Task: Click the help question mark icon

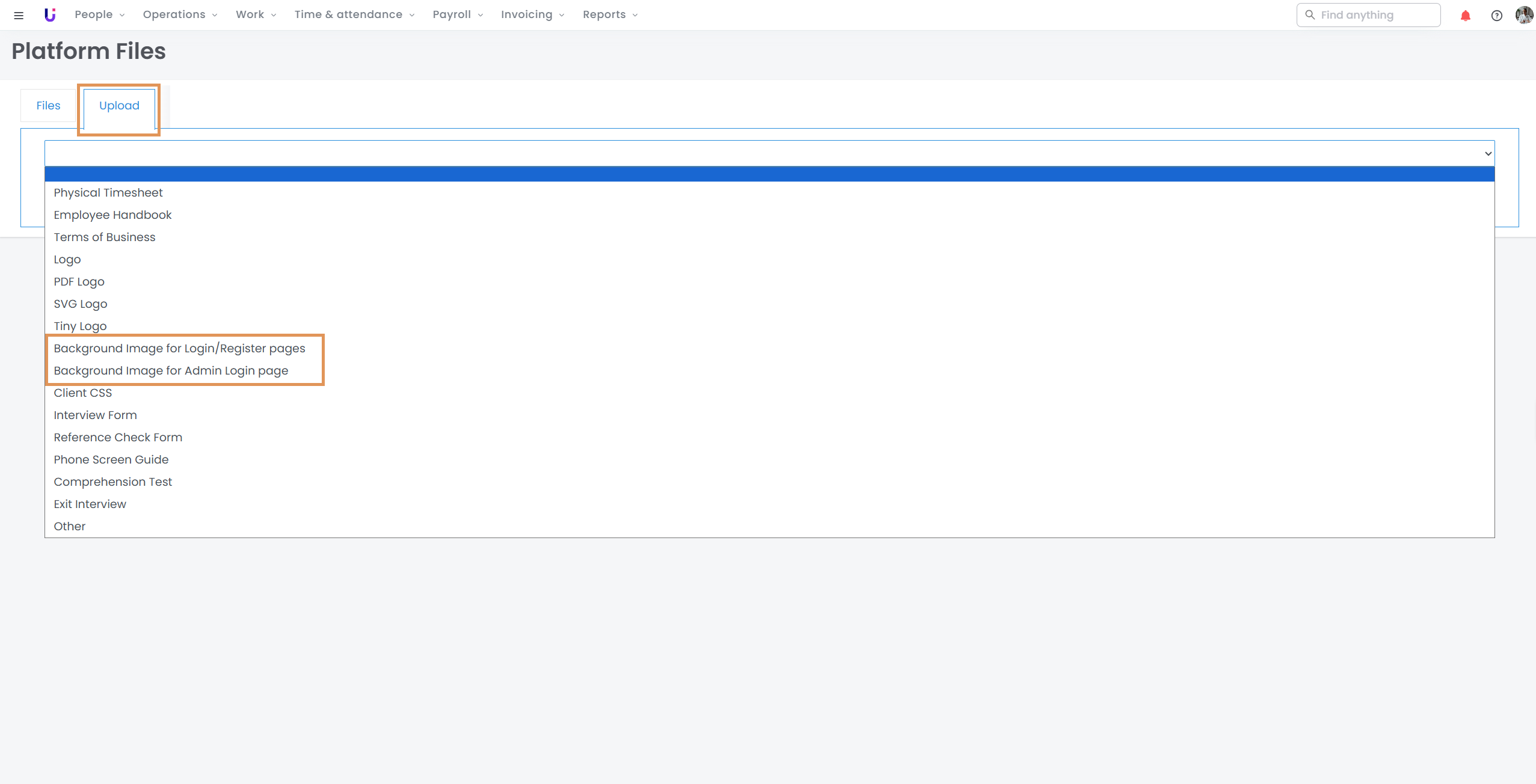Action: (1496, 16)
